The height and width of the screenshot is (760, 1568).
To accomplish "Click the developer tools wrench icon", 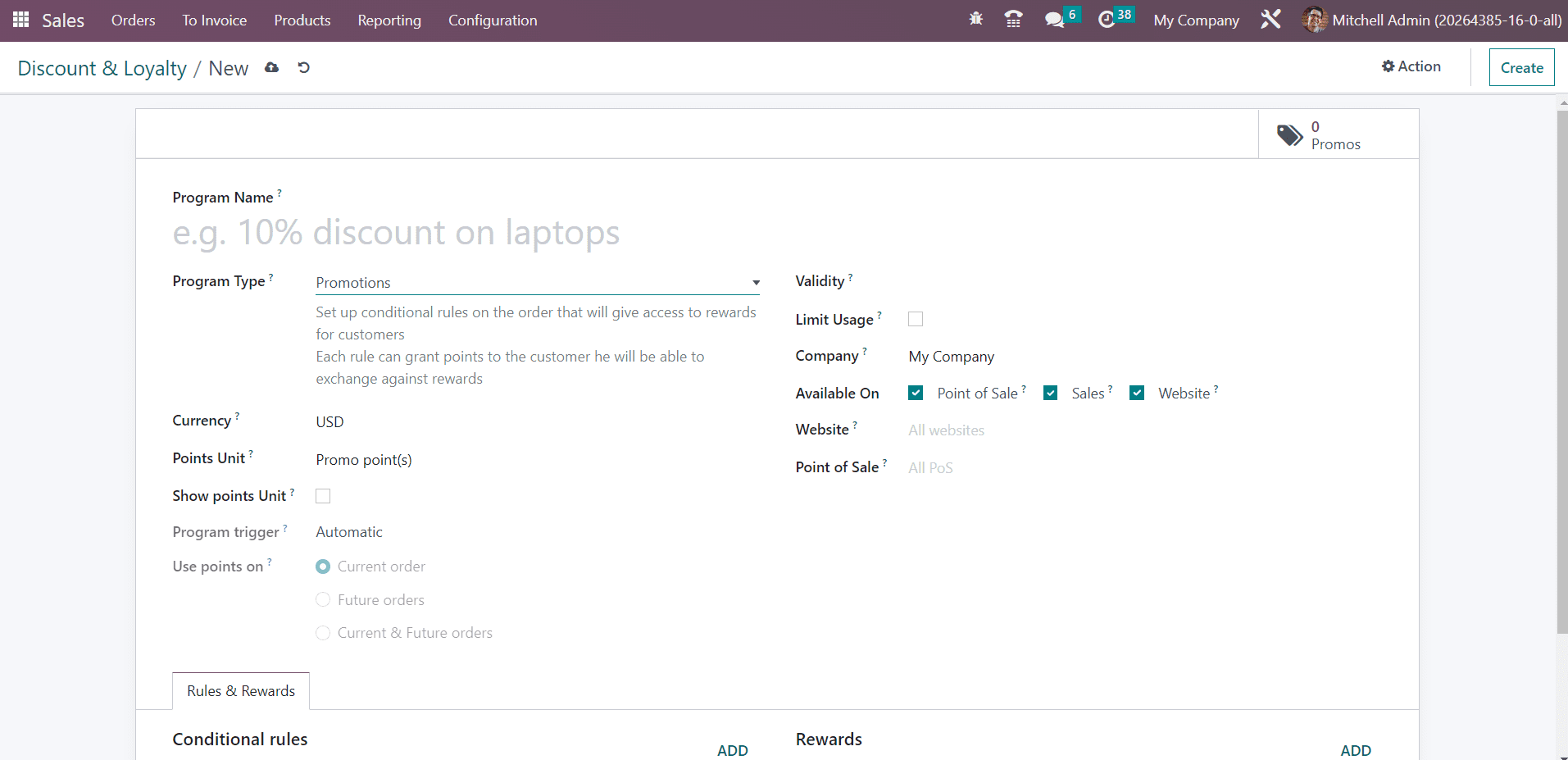I will click(1270, 20).
